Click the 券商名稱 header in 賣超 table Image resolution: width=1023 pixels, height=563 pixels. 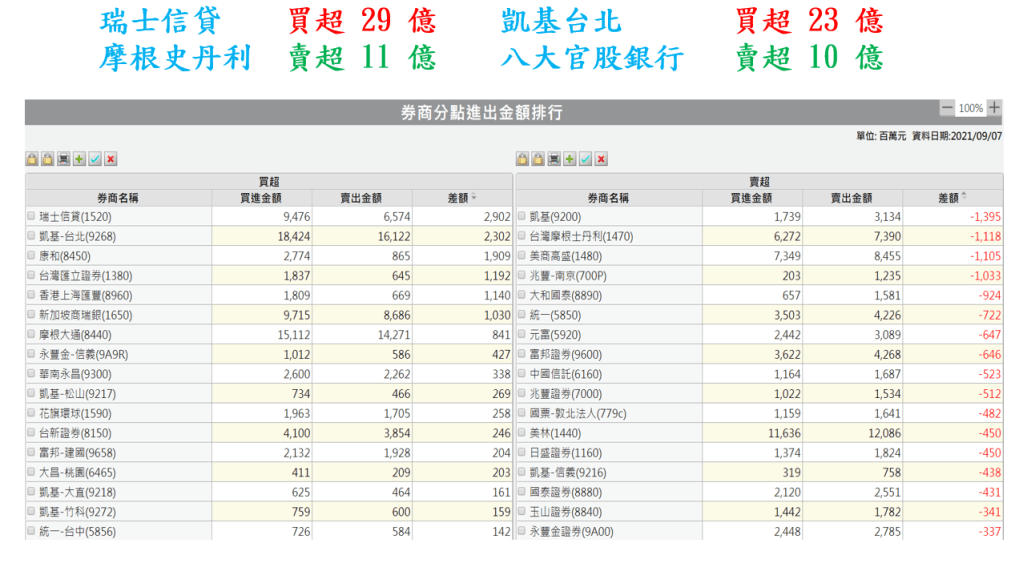point(608,198)
